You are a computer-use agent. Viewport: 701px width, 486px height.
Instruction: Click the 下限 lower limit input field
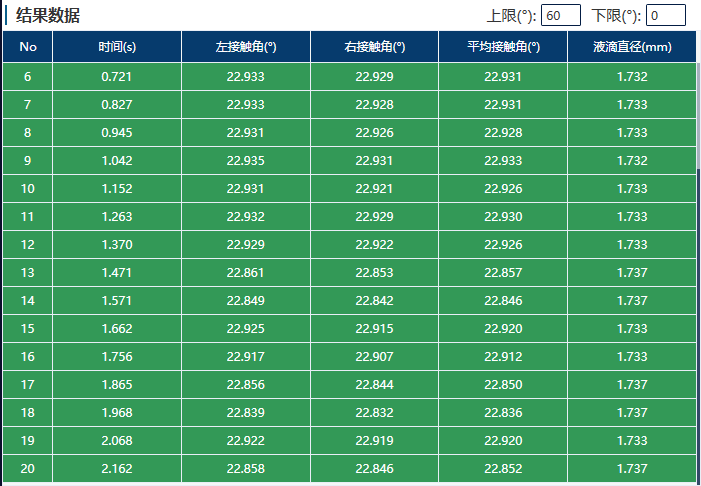665,15
